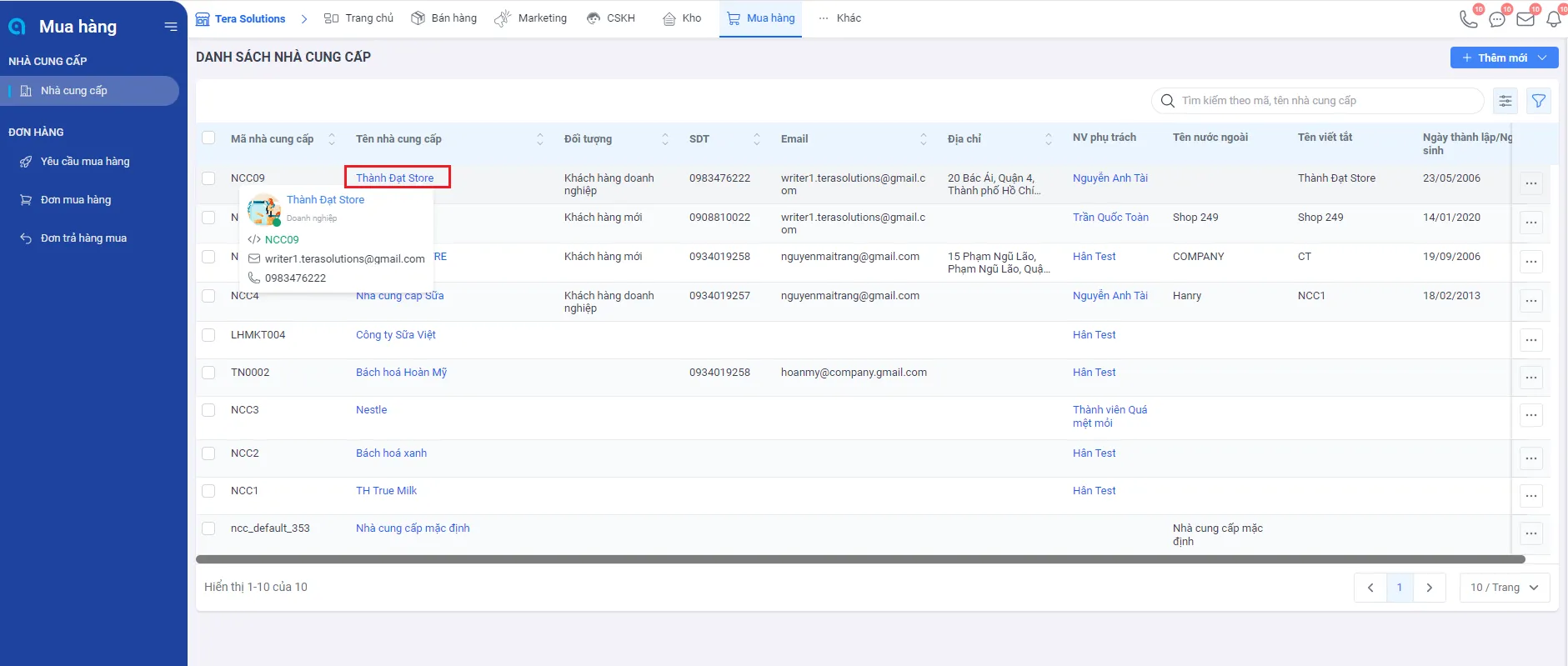The height and width of the screenshot is (666, 1568).
Task: Open more actions for Shop 249 row
Action: pos(1531,223)
